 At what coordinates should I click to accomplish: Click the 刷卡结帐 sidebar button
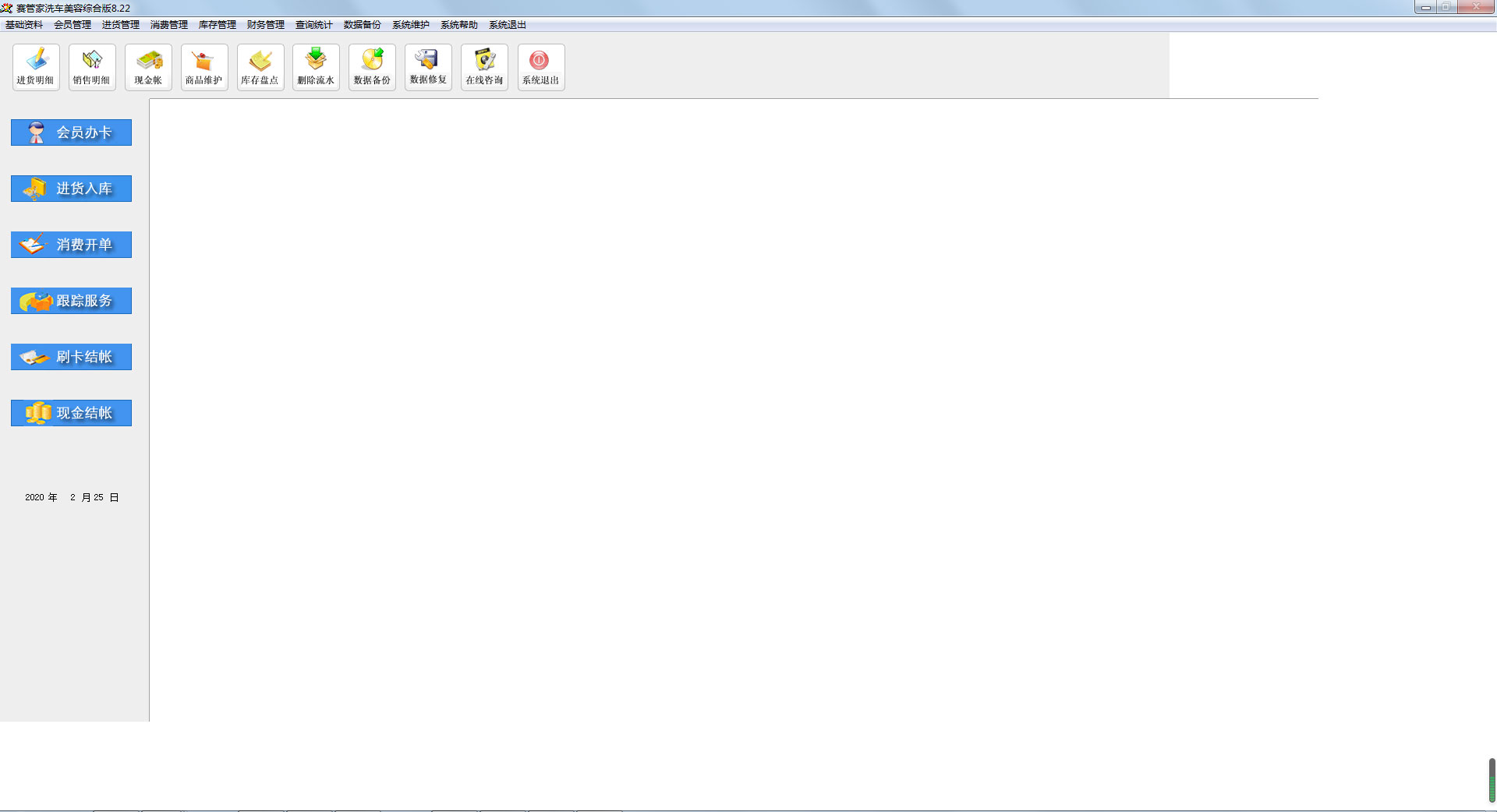coord(71,357)
